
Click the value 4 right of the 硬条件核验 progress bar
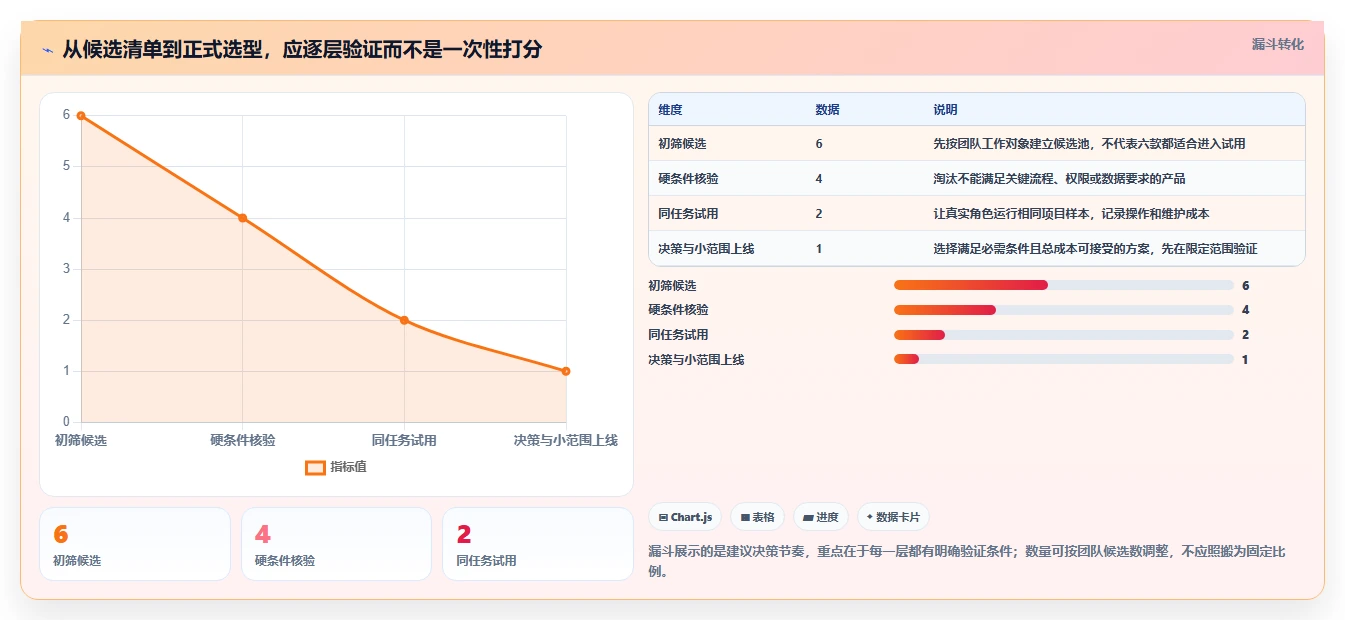[1245, 310]
